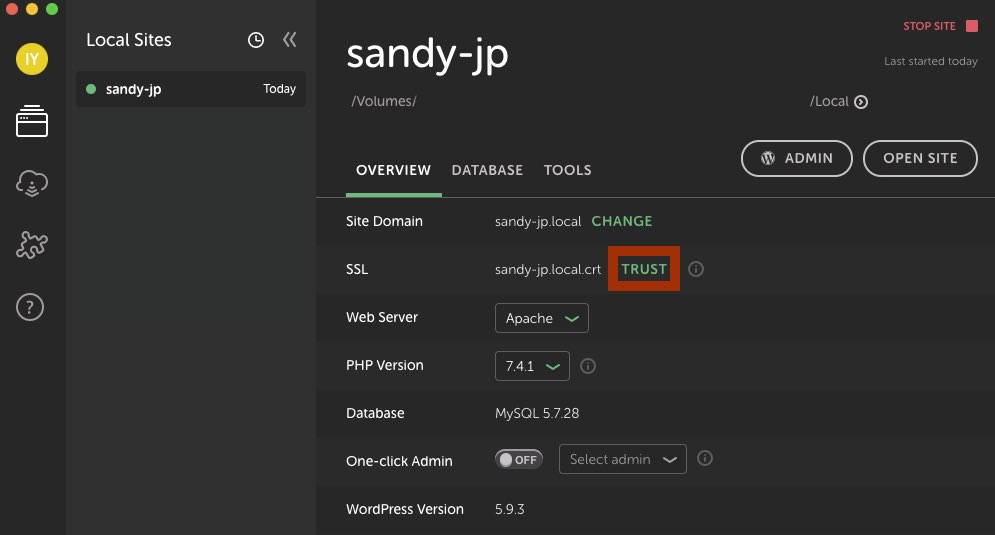Image resolution: width=995 pixels, height=535 pixels.
Task: Switch to the Overview tab
Action: [x=393, y=170]
